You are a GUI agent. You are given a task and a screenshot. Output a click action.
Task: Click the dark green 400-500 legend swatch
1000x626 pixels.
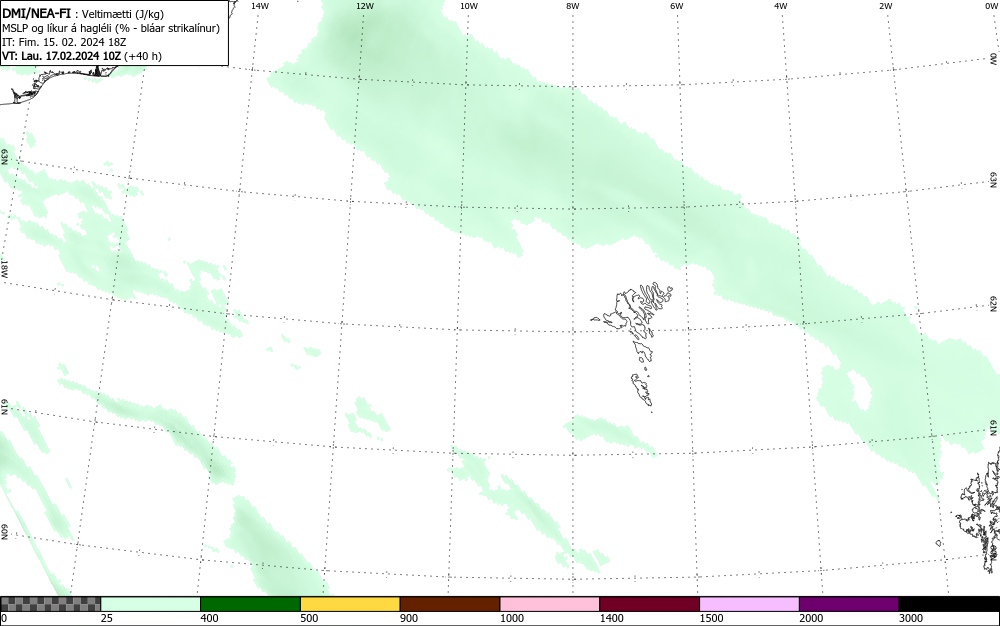250,604
